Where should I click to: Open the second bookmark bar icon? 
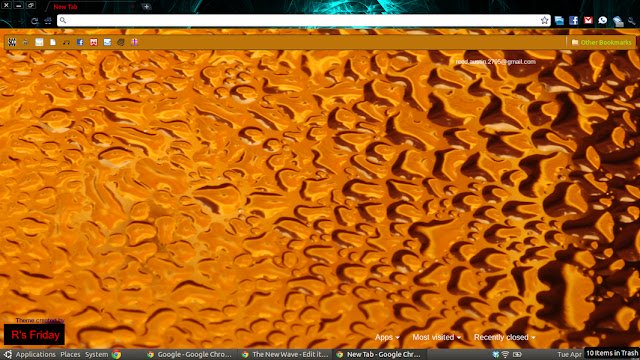click(x=26, y=42)
